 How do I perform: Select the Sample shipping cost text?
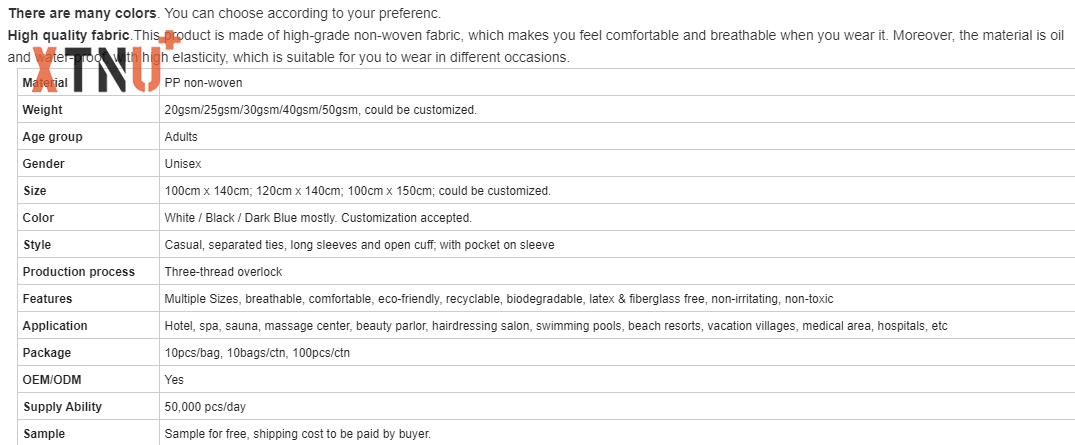coord(298,434)
